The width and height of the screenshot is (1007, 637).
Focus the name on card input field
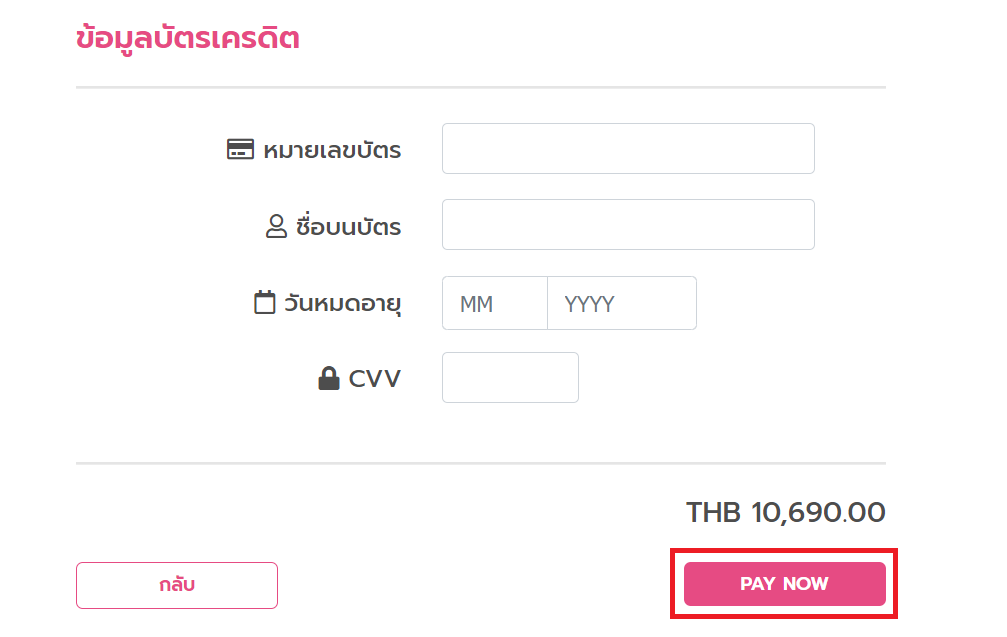coord(628,225)
